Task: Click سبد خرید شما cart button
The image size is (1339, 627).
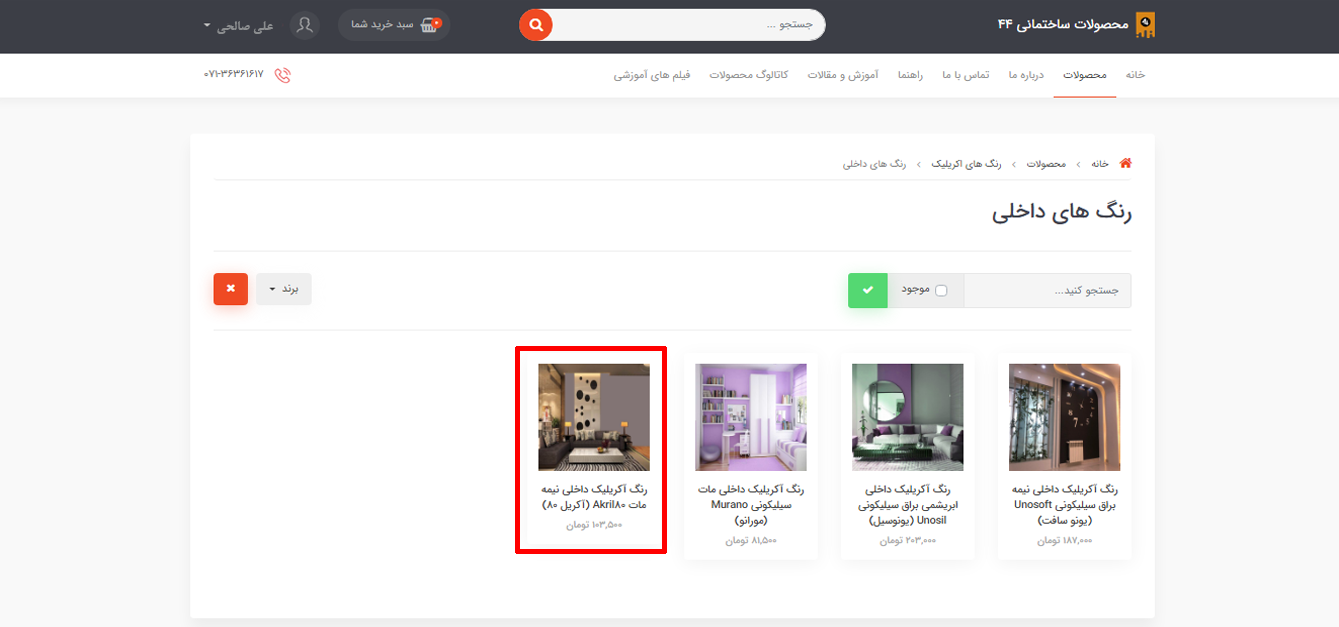Action: point(394,25)
